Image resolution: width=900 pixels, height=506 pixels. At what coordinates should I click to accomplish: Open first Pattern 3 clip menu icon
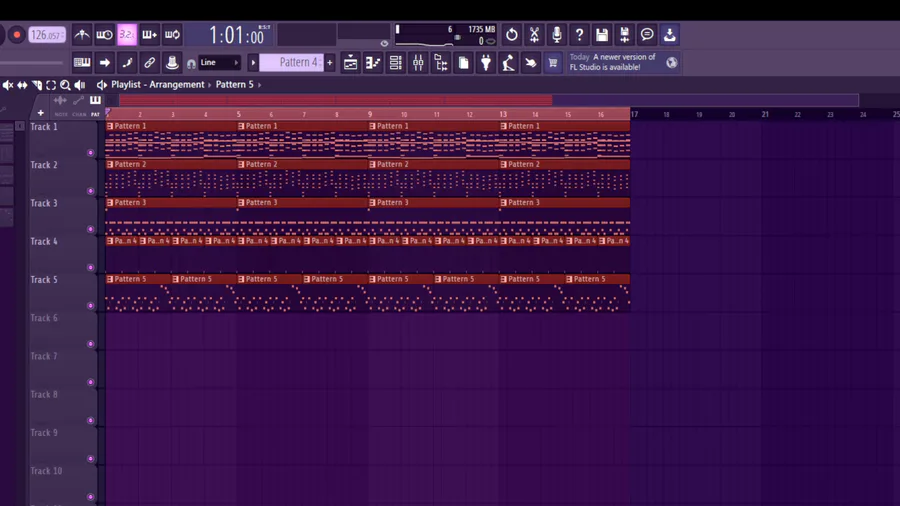tap(110, 203)
